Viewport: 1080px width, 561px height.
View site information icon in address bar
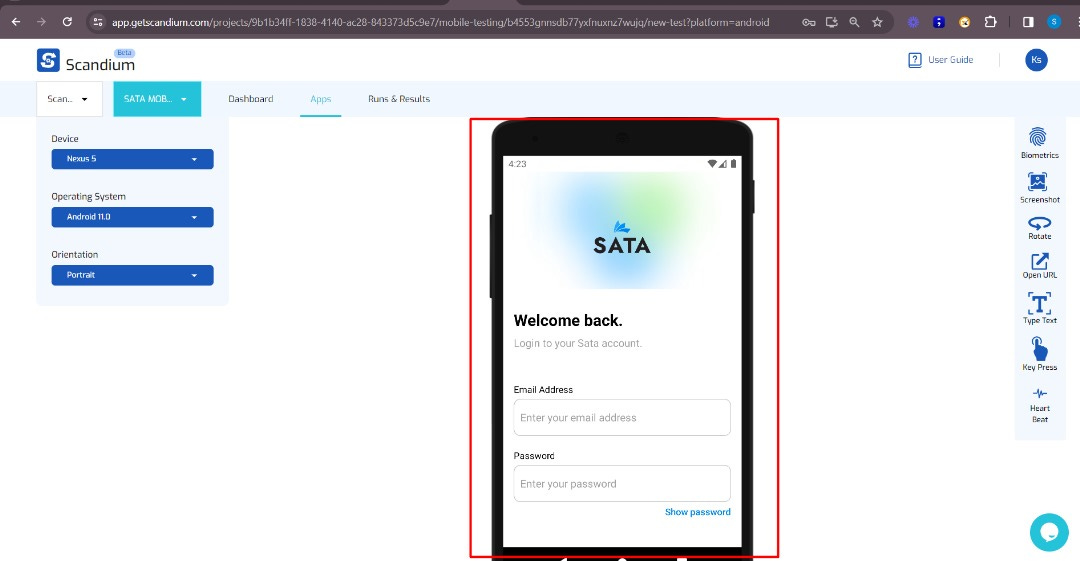coord(98,22)
